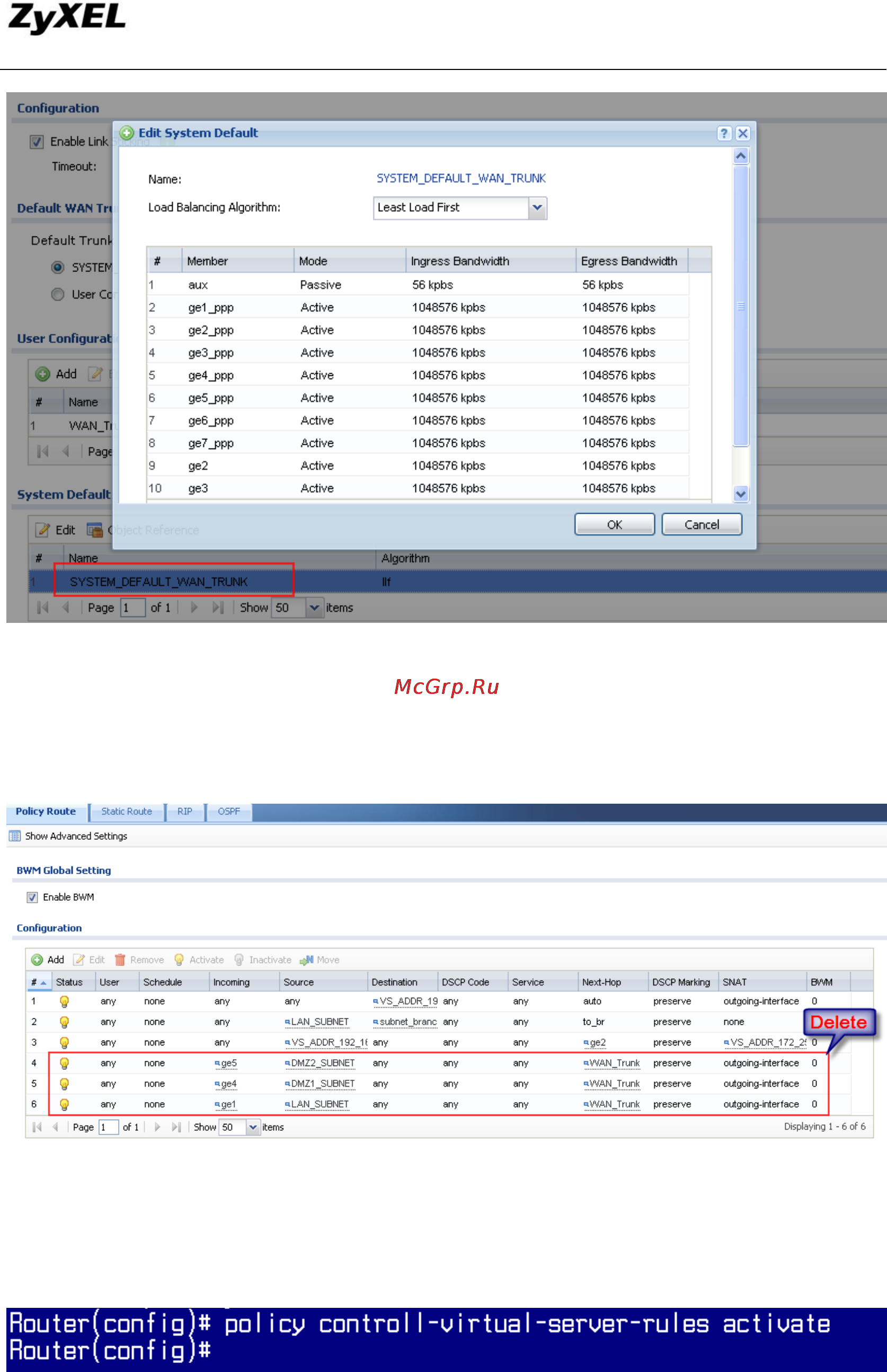Click Inactivate bulb in policy route toolbar

tap(239, 960)
